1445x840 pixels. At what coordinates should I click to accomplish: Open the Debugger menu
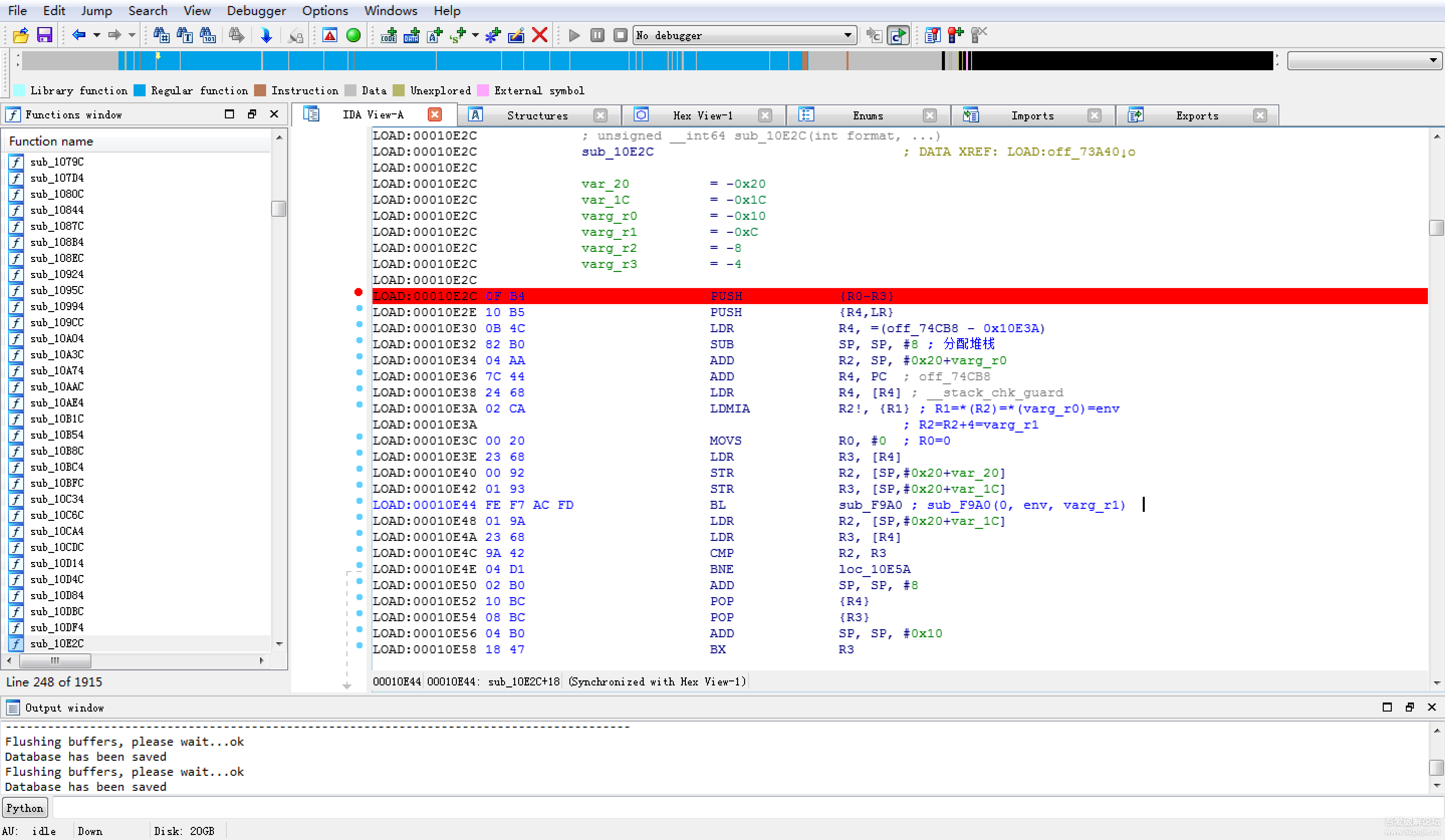click(256, 11)
